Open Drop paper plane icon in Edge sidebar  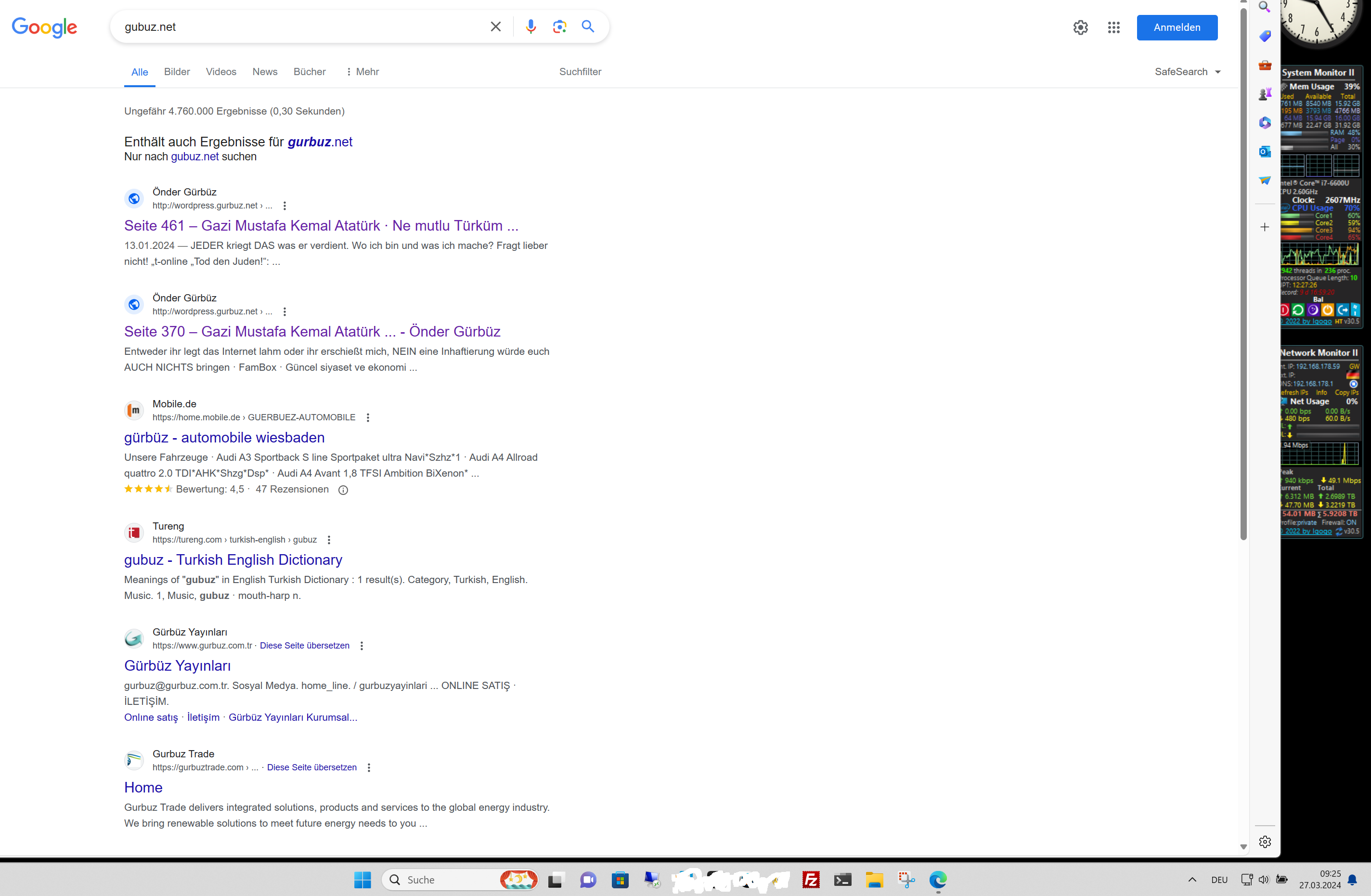[1265, 180]
